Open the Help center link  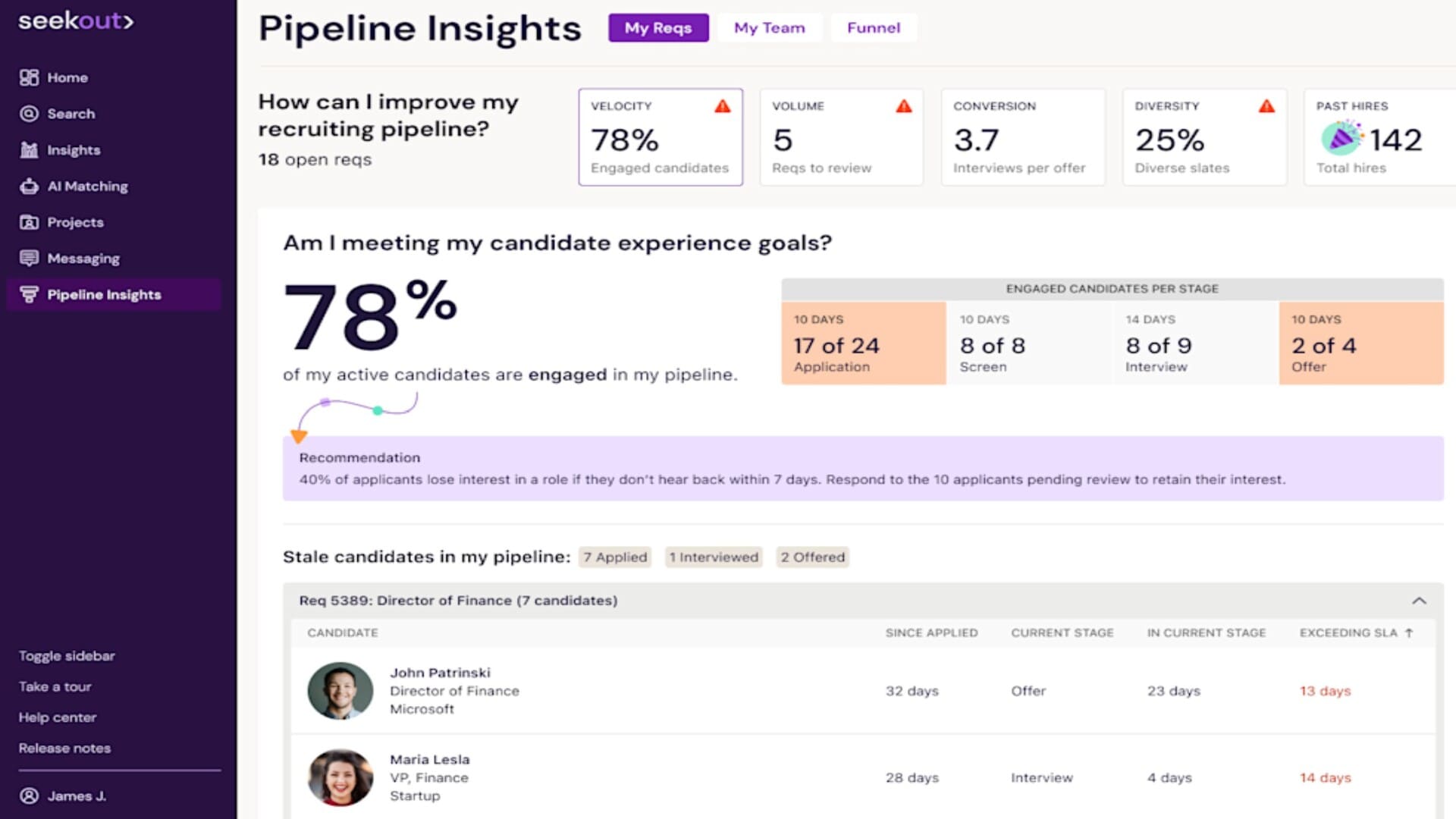(x=57, y=717)
